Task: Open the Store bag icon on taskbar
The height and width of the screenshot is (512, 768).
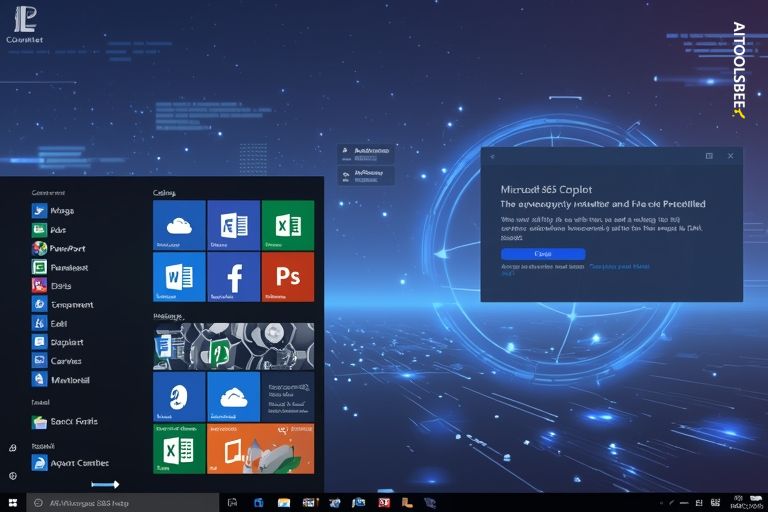Action: tap(259, 503)
